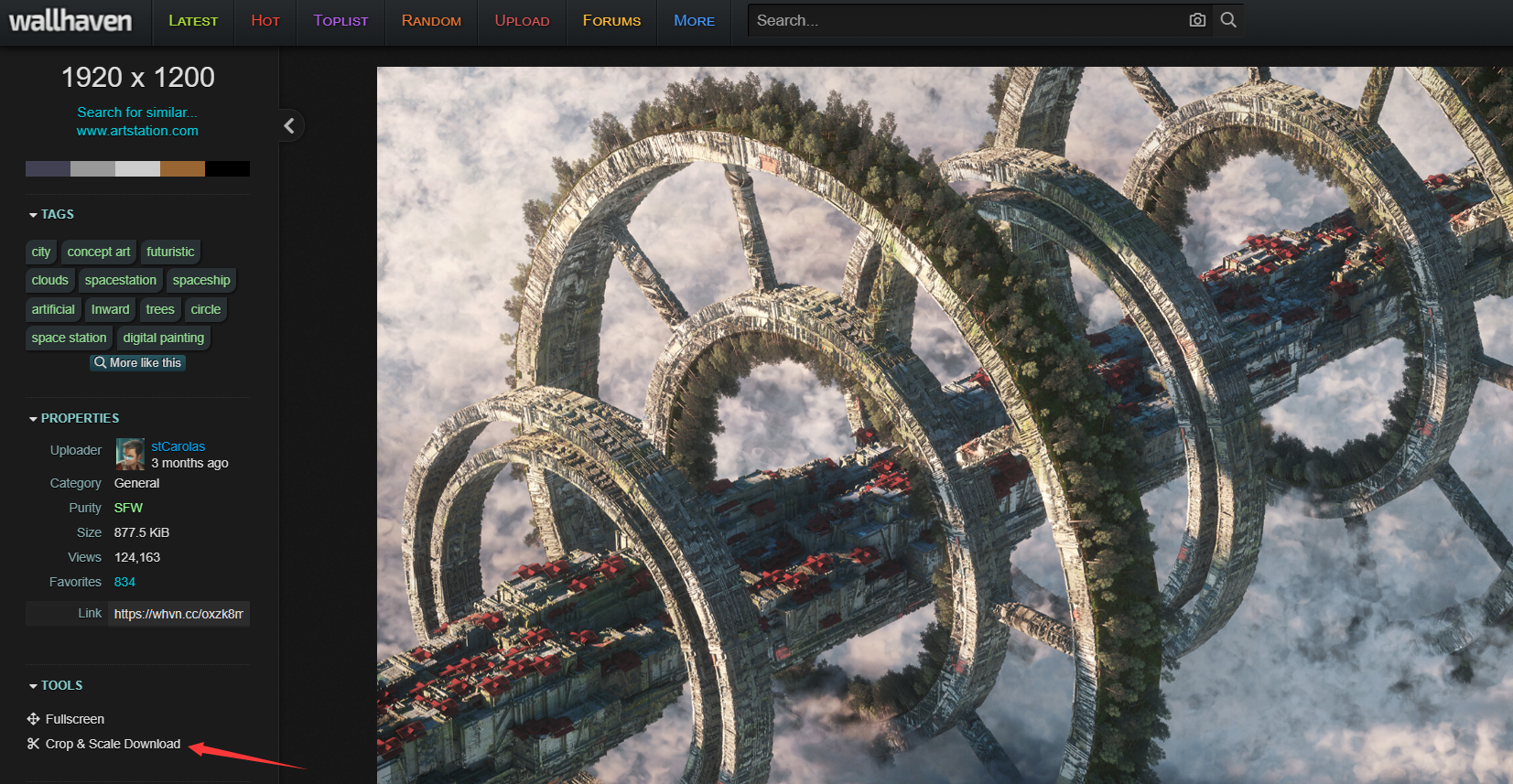Click More like this button
The image size is (1513, 784).
coord(137,363)
